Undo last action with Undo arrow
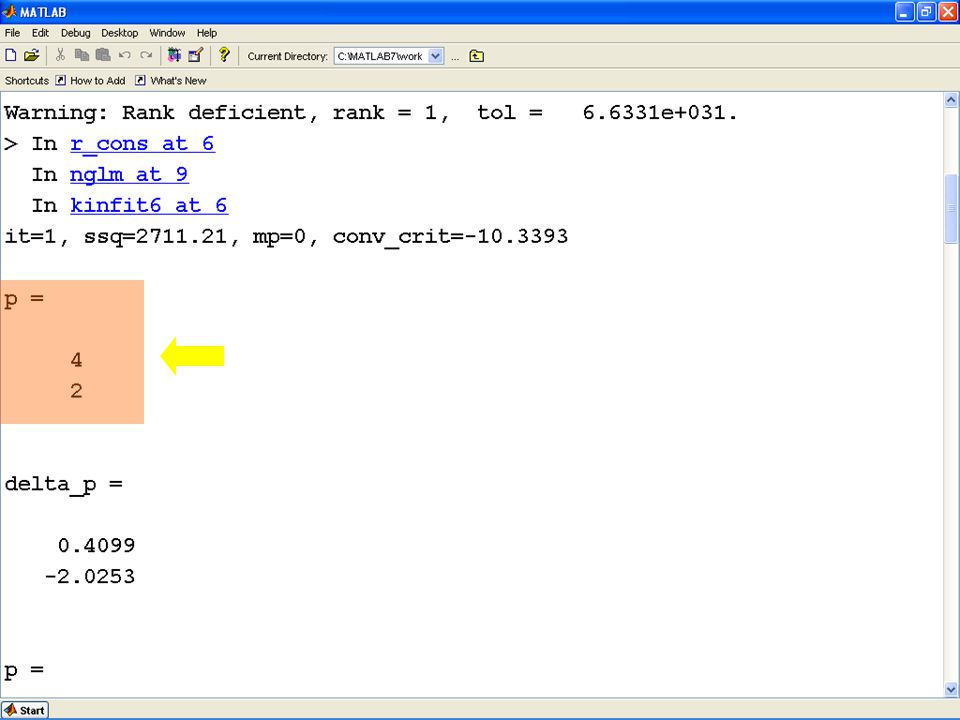960x720 pixels. [x=125, y=56]
